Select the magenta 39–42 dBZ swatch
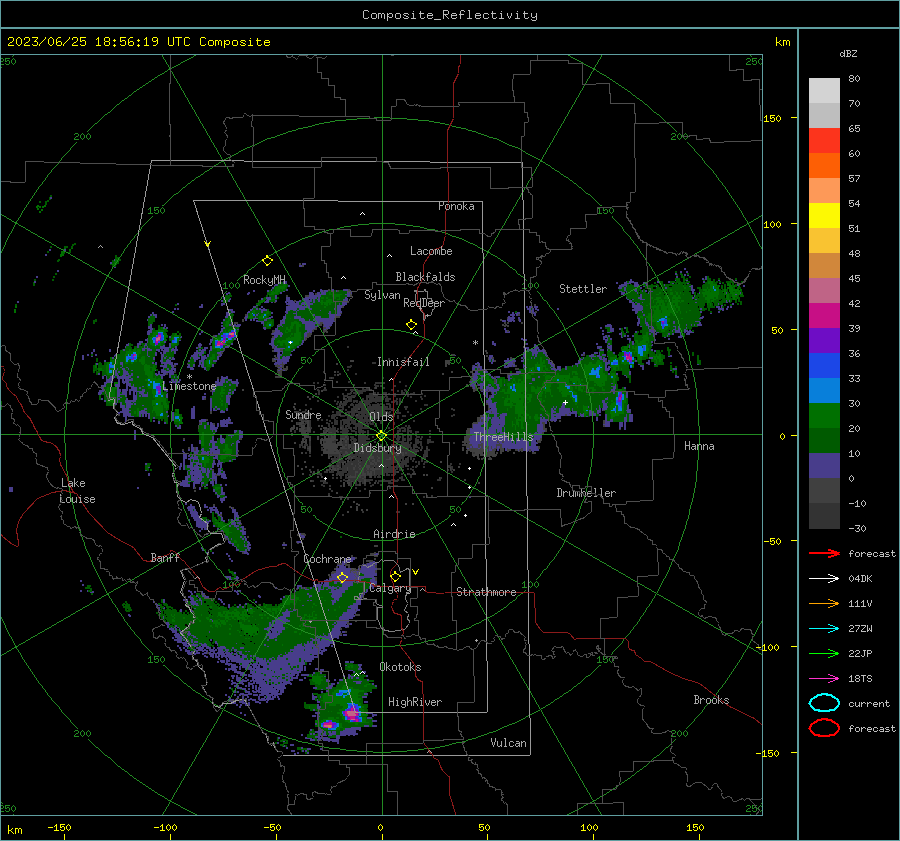 (x=824, y=316)
